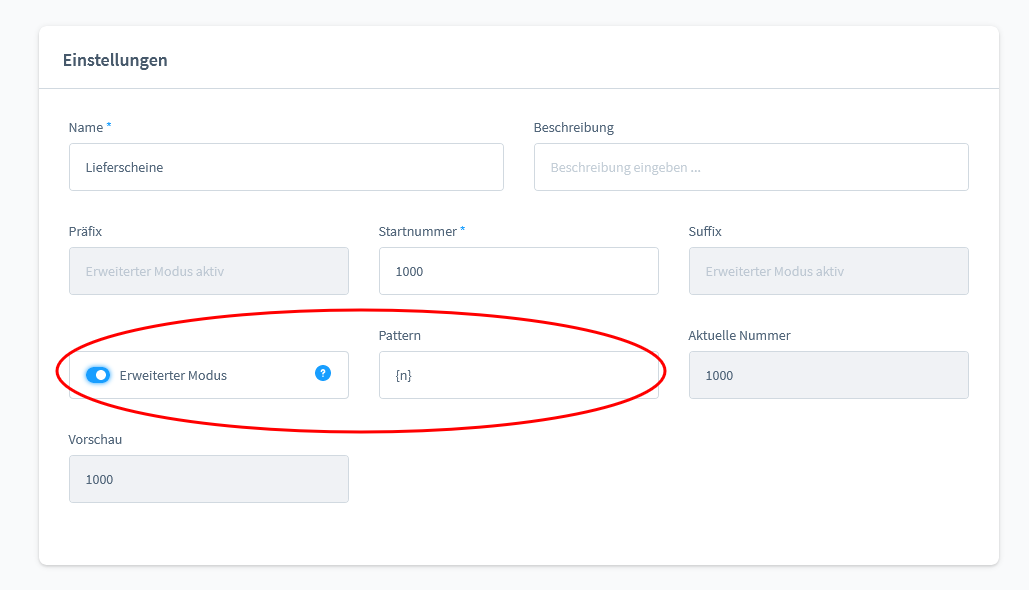Click the Startnummer input showing 1000
This screenshot has width=1029, height=590.
518,271
